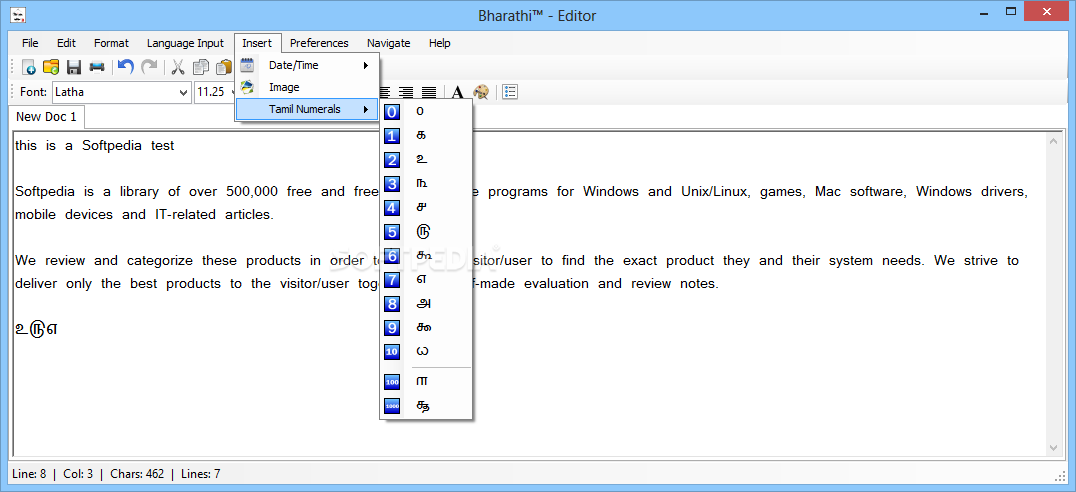Click the open folder toolbar icon
Viewport: 1076px width, 492px height.
click(51, 67)
